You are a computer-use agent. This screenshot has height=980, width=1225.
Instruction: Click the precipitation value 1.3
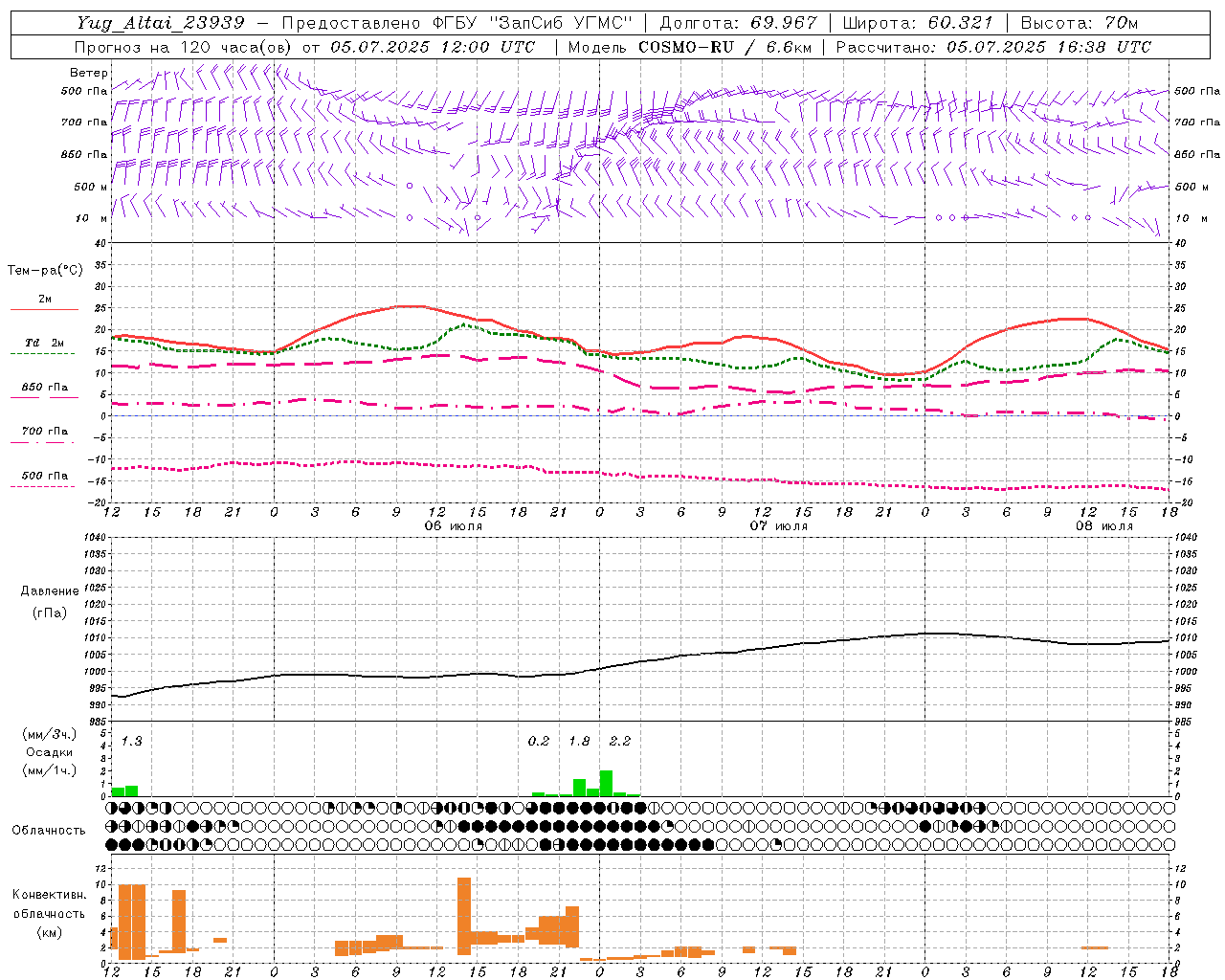coord(131,741)
